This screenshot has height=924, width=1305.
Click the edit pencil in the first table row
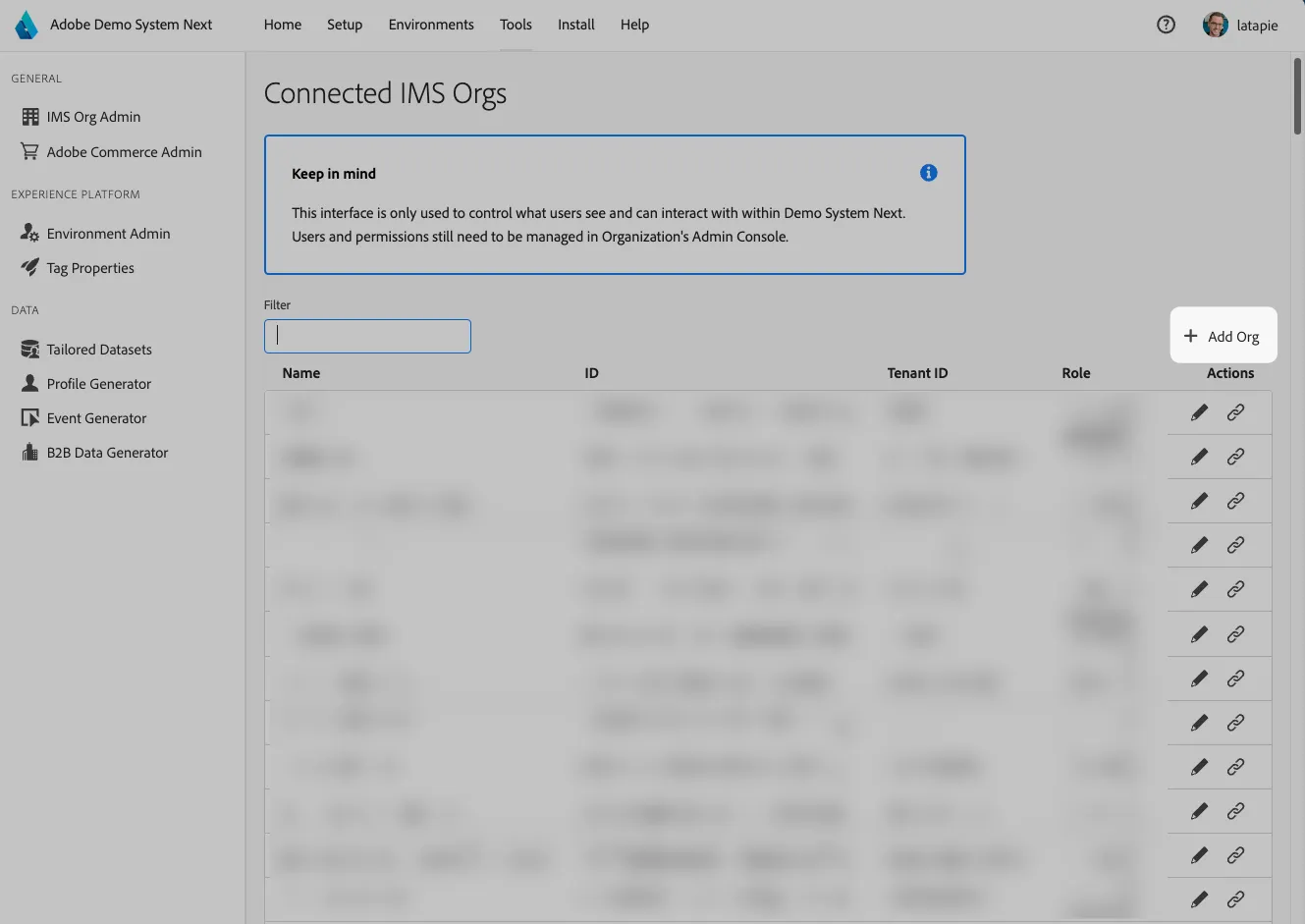[1199, 412]
